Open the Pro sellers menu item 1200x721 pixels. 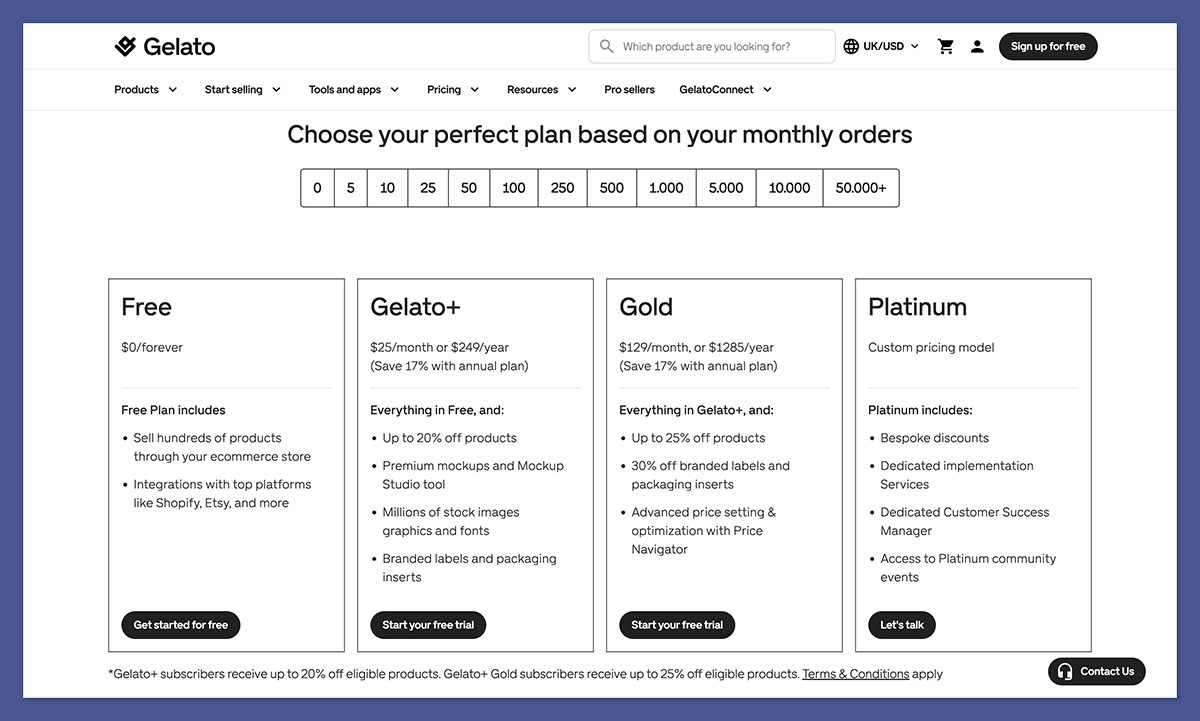(629, 89)
